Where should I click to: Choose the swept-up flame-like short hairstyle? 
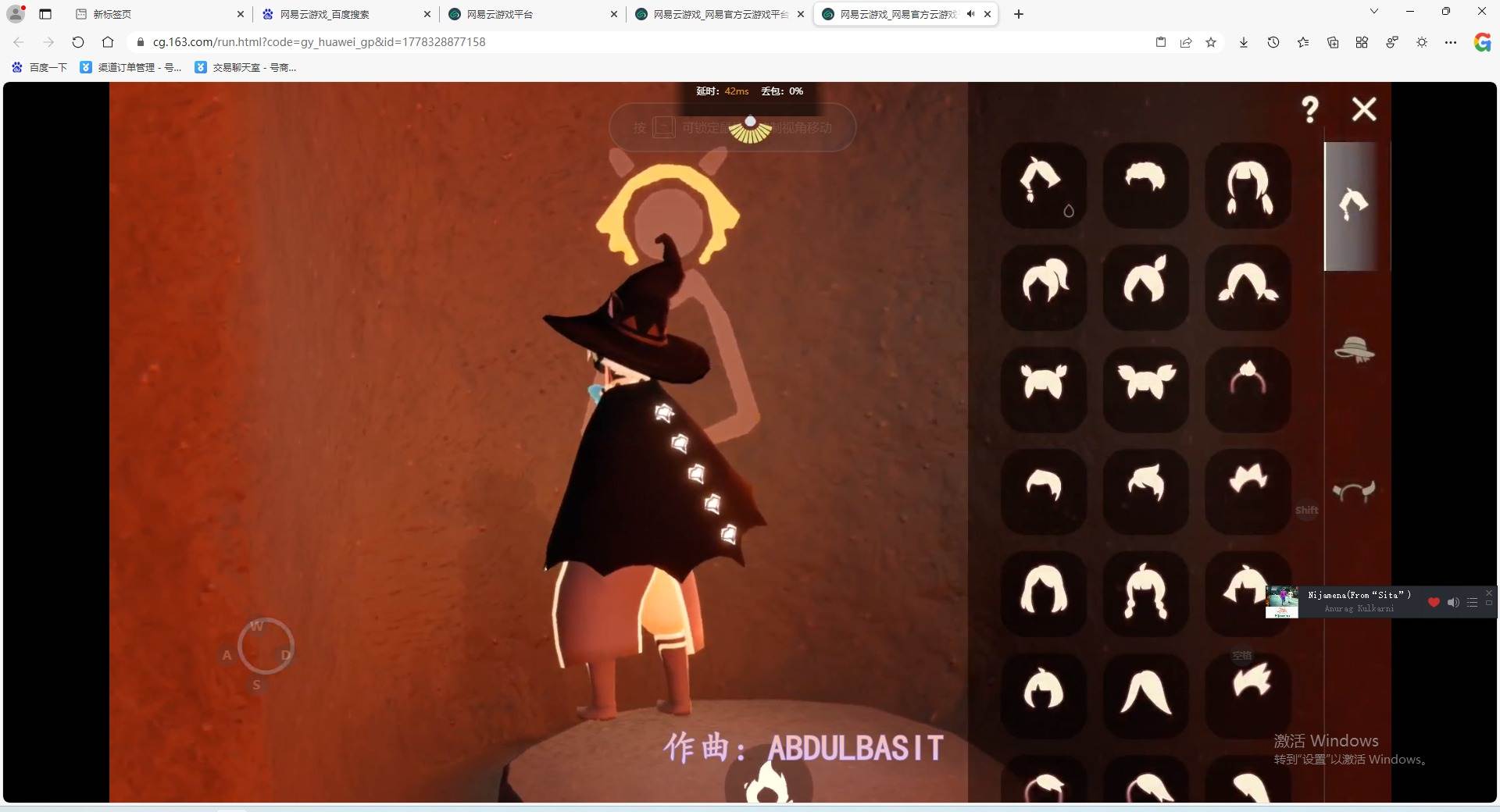tap(1145, 492)
